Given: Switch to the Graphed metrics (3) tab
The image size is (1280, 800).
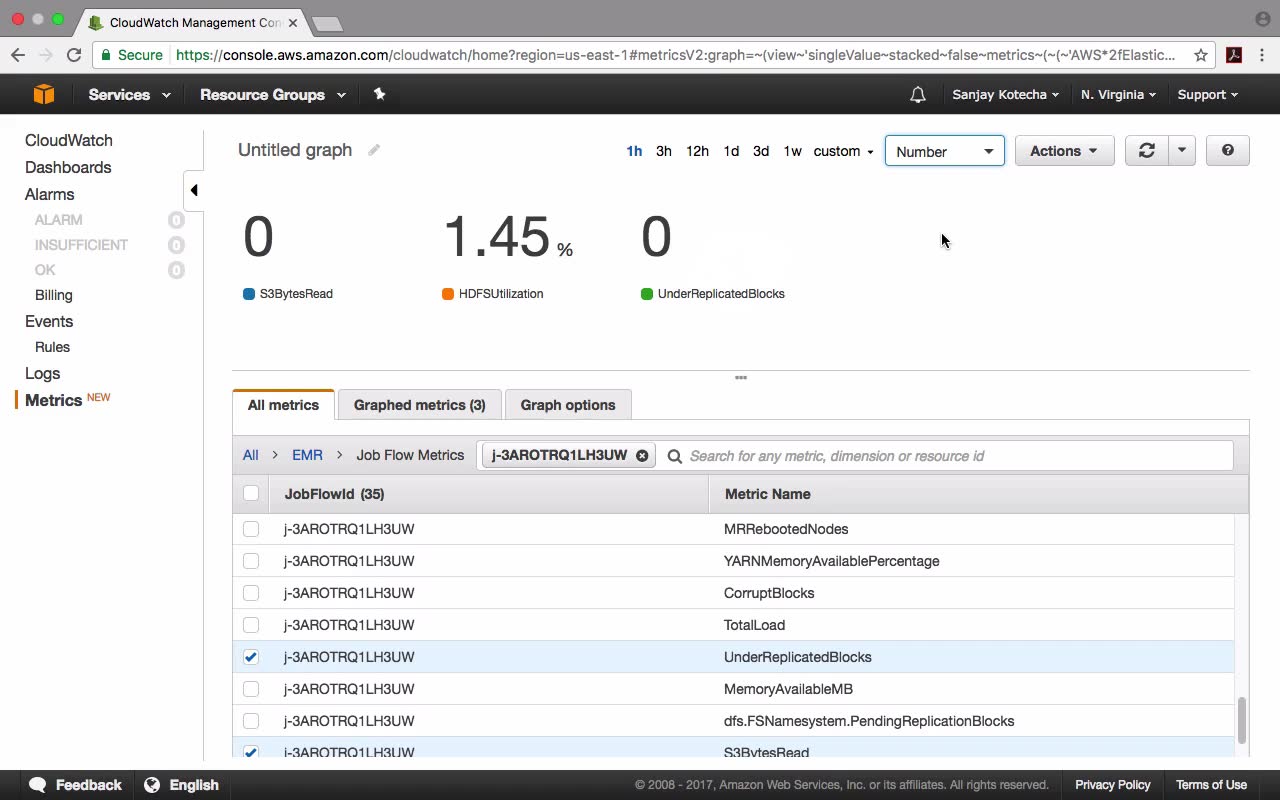Looking at the screenshot, I should 419,405.
